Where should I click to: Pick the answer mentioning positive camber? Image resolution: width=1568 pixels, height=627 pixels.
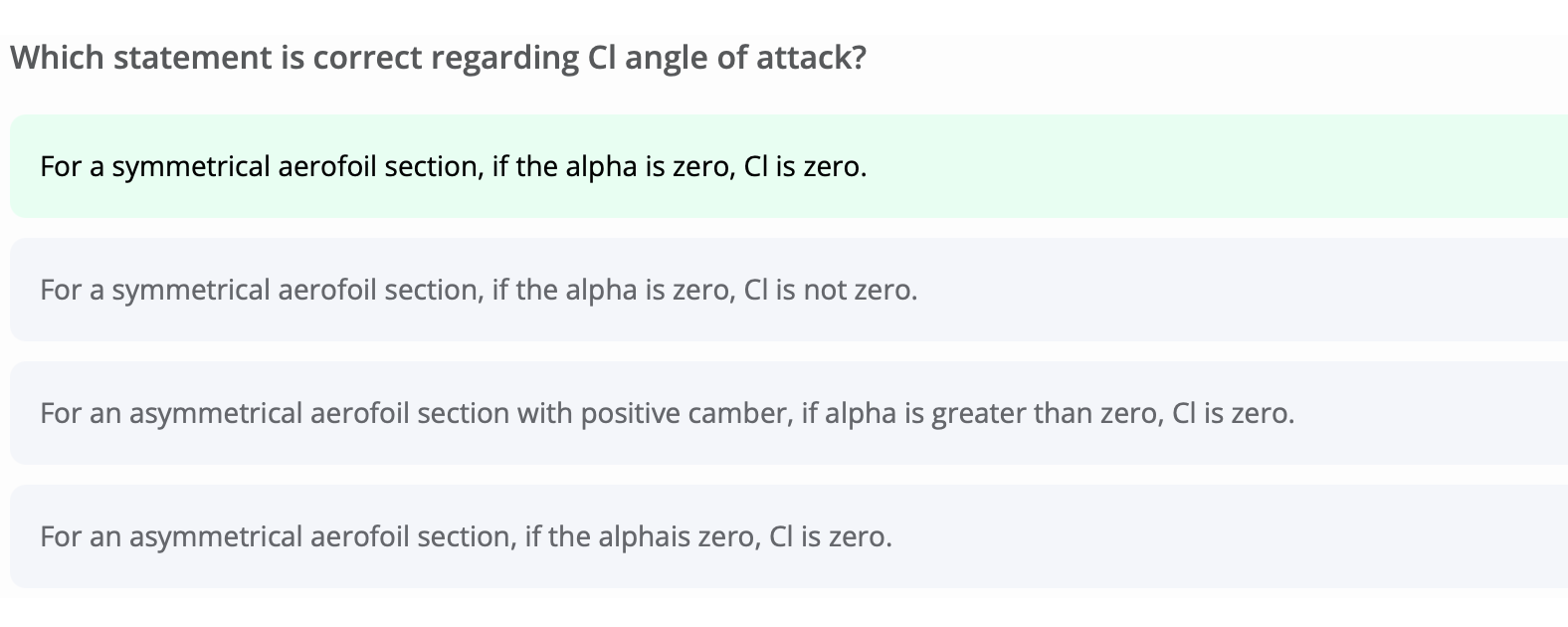click(789, 413)
